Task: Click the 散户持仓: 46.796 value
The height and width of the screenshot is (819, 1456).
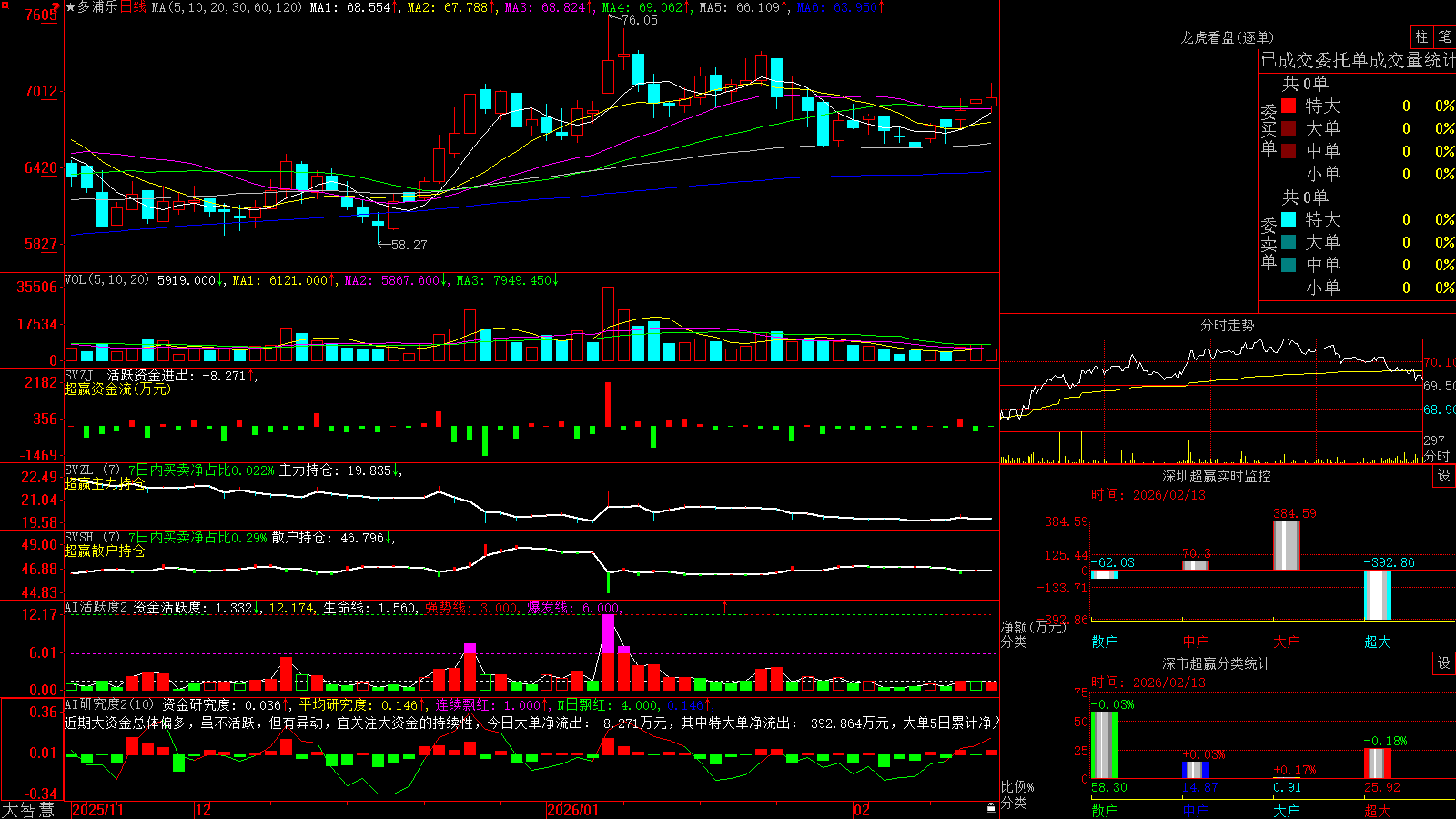Action: click(x=328, y=538)
